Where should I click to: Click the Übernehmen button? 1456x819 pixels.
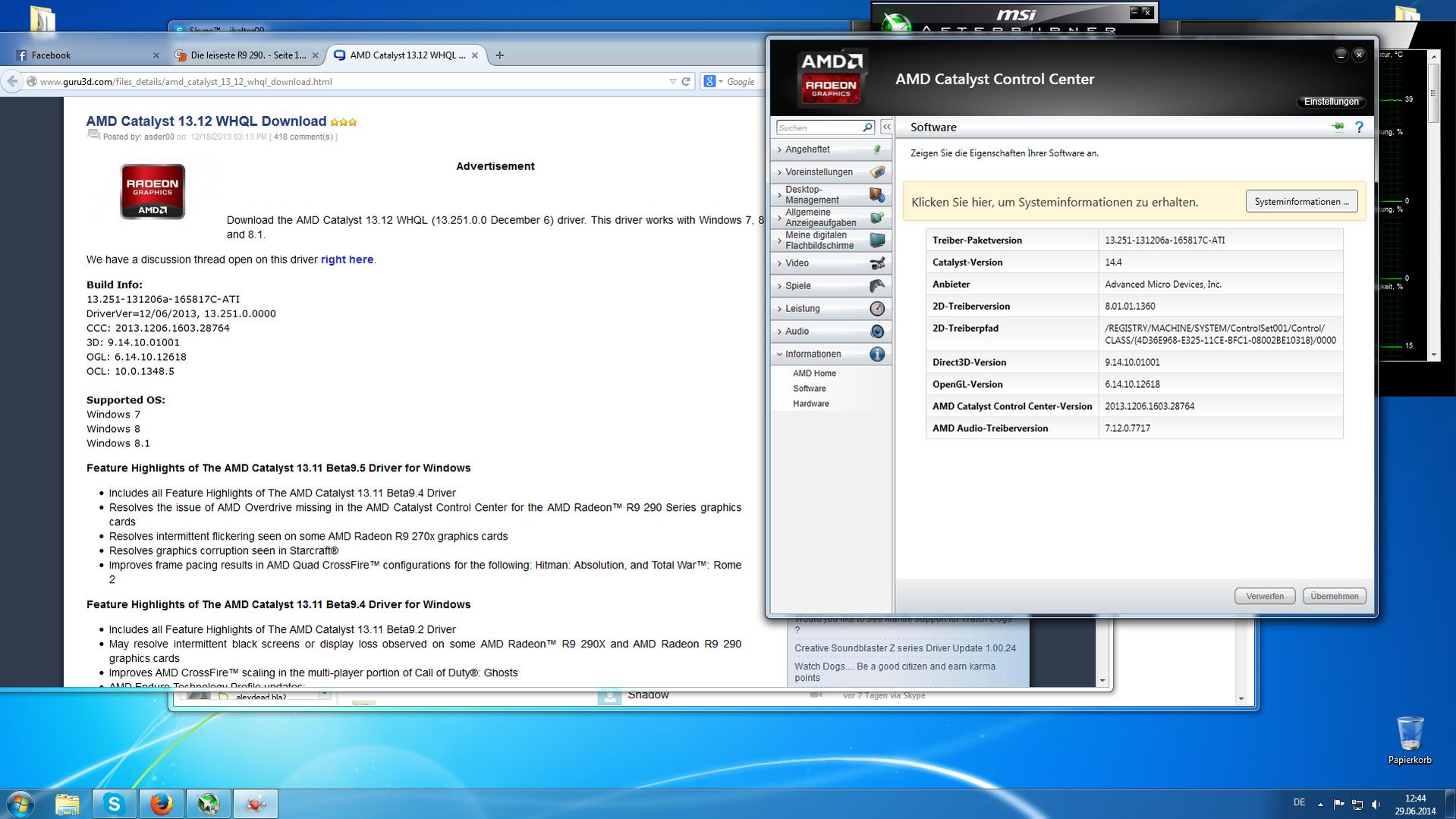click(1334, 596)
